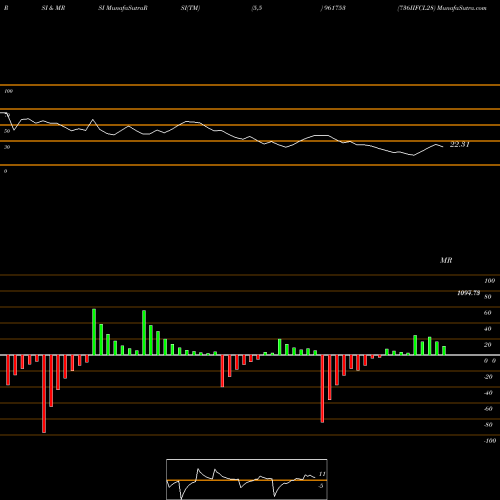The height and width of the screenshot is (500, 500).
Task: Click the 'SI & MR' header text
Action: pos(53,8)
